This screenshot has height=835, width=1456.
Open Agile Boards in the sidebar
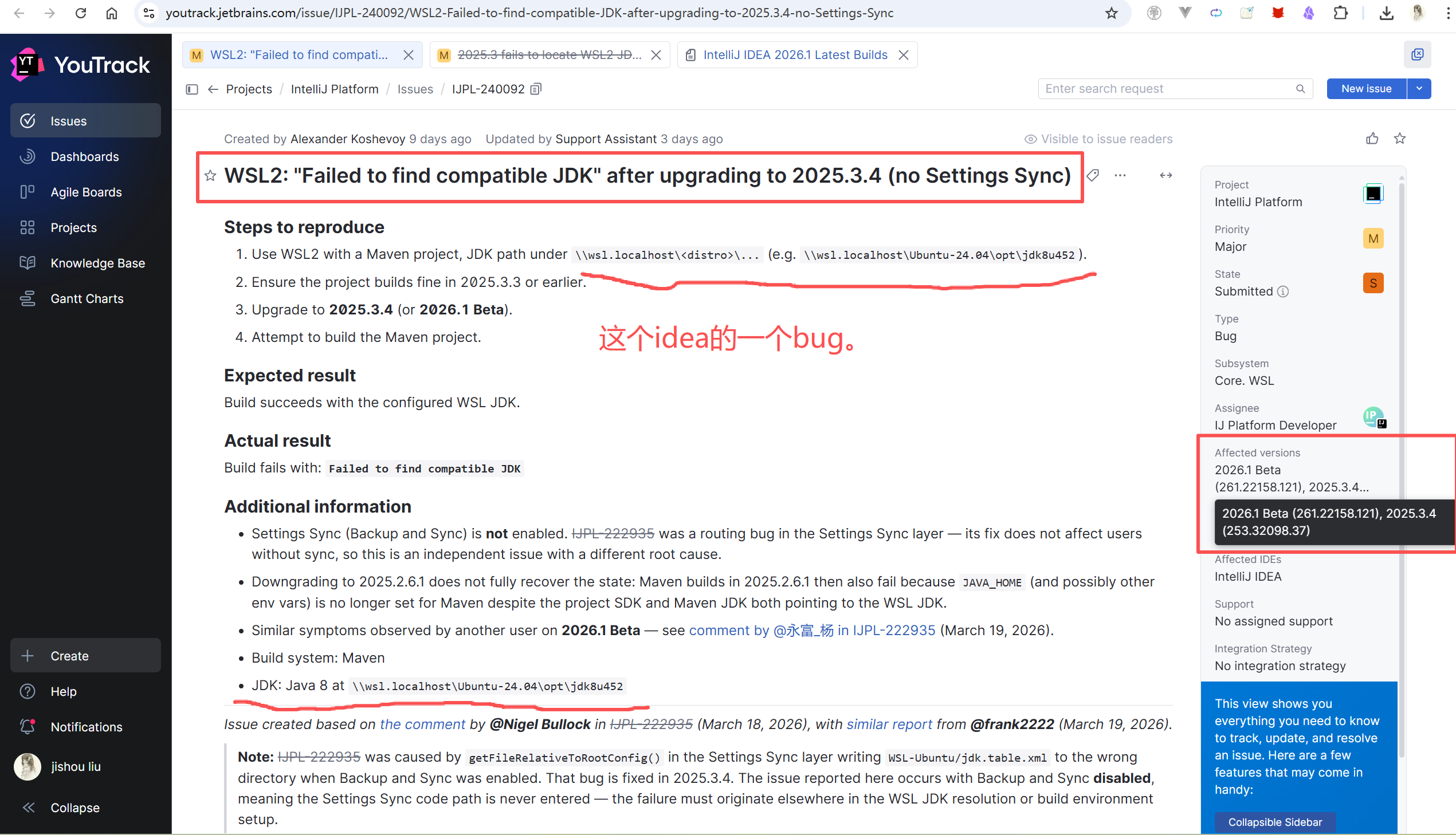tap(86, 192)
